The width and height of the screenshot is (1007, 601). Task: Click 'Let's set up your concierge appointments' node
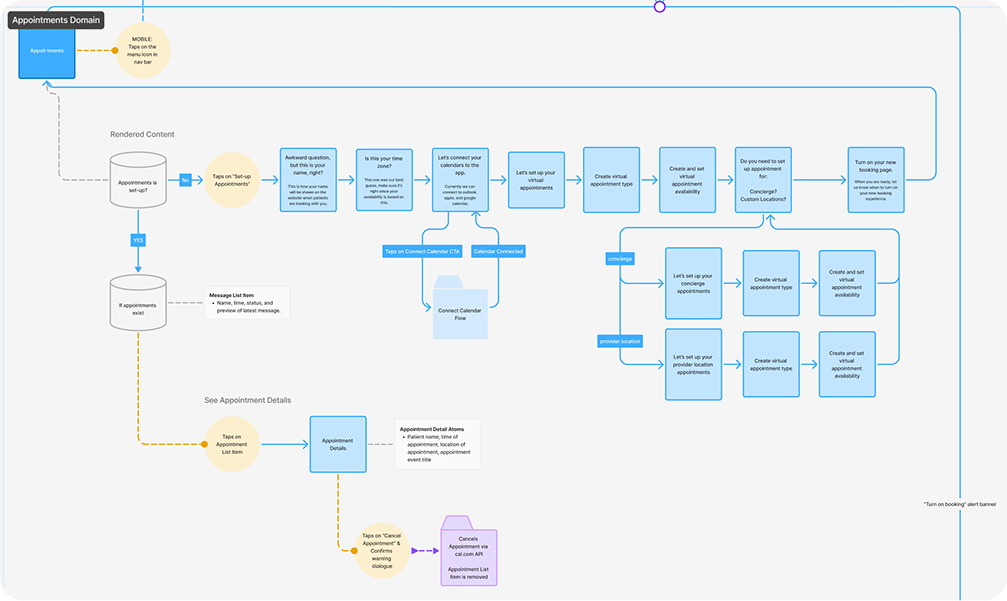coord(694,283)
